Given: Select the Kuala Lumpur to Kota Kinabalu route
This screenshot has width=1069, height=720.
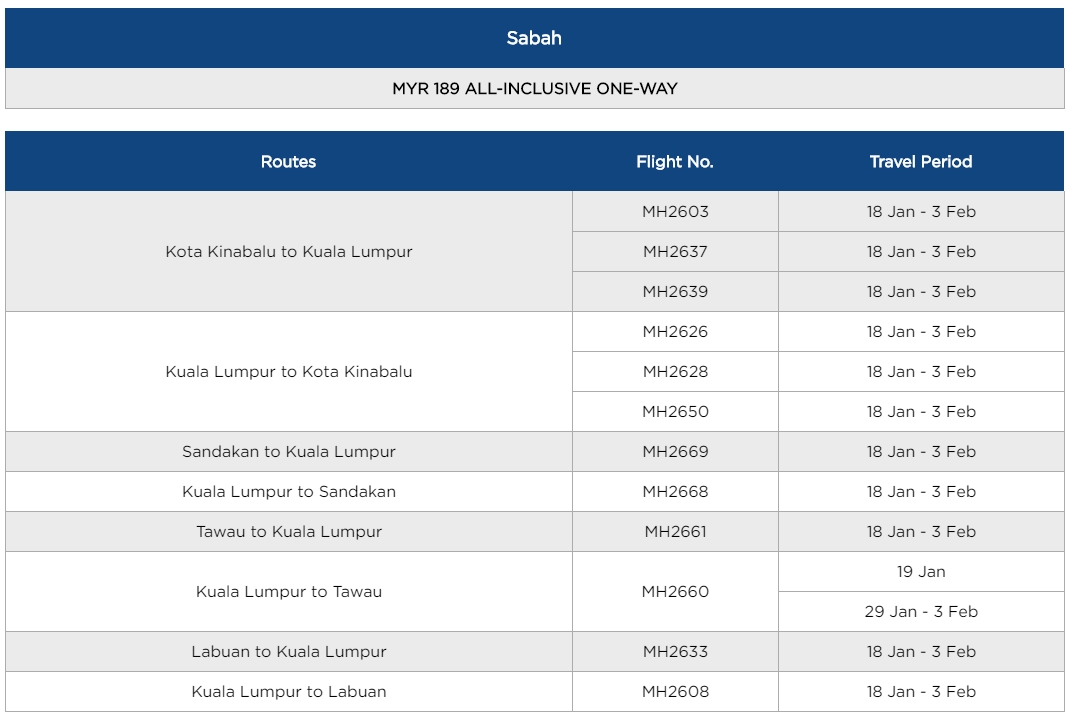Looking at the screenshot, I should point(288,372).
